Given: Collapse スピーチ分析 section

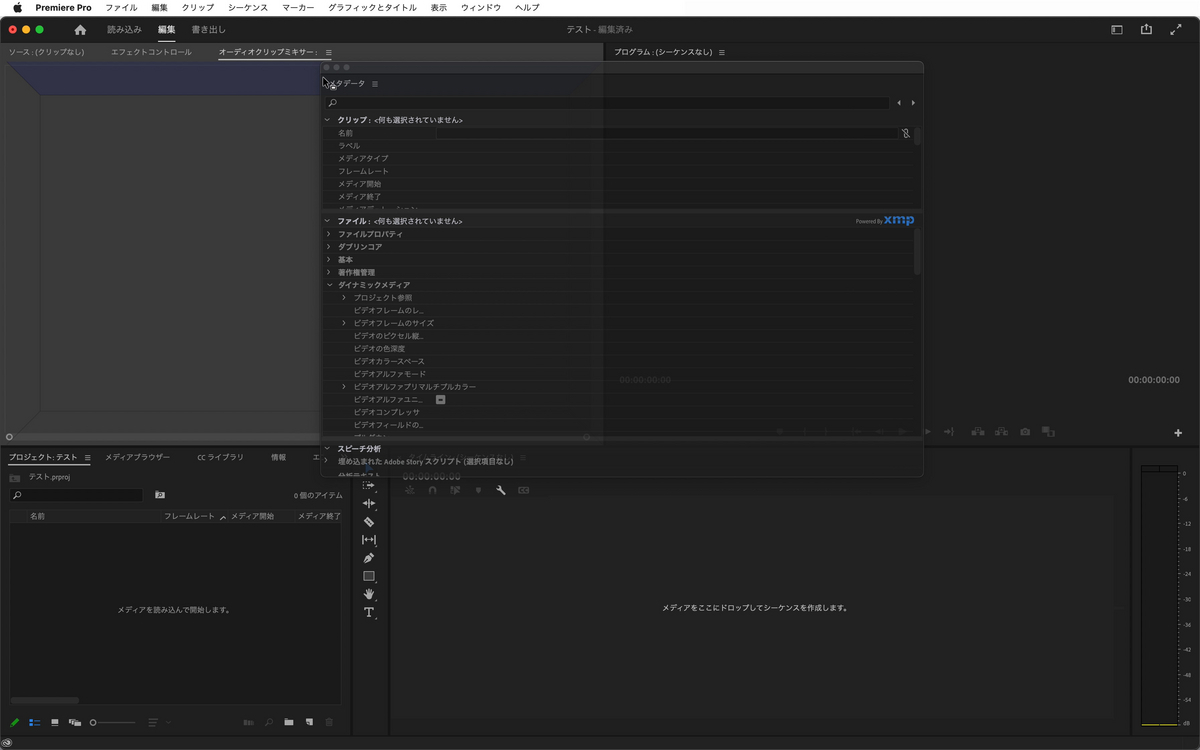Looking at the screenshot, I should (x=327, y=449).
